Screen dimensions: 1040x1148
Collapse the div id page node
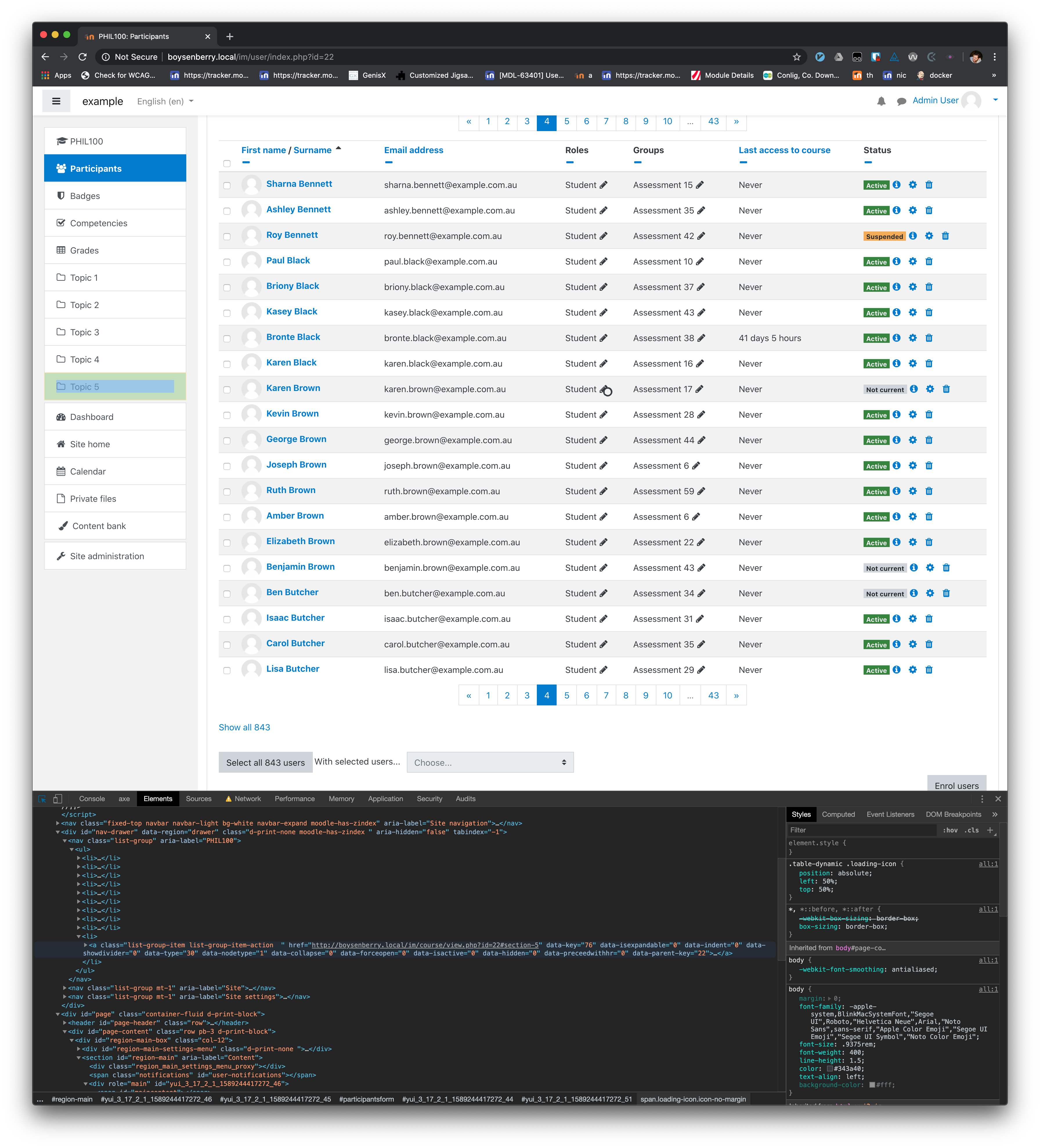[57, 1014]
